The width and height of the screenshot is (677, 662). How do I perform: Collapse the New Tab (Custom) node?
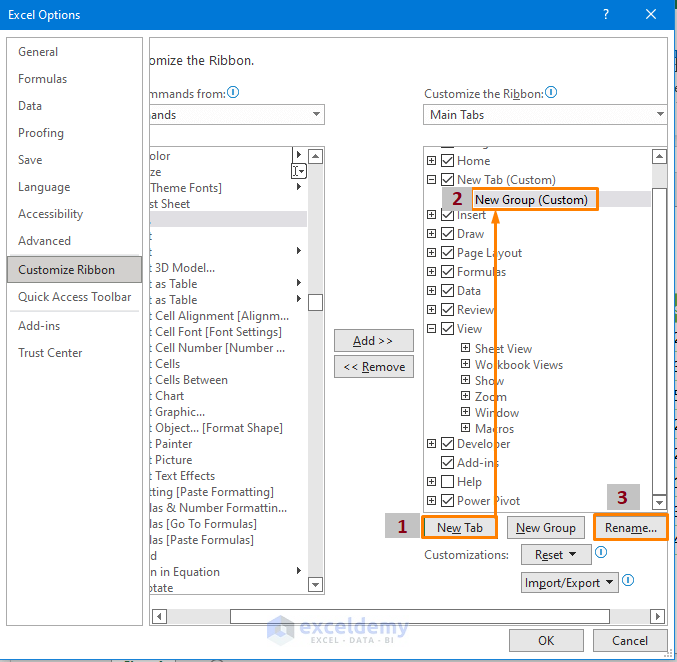(x=431, y=180)
